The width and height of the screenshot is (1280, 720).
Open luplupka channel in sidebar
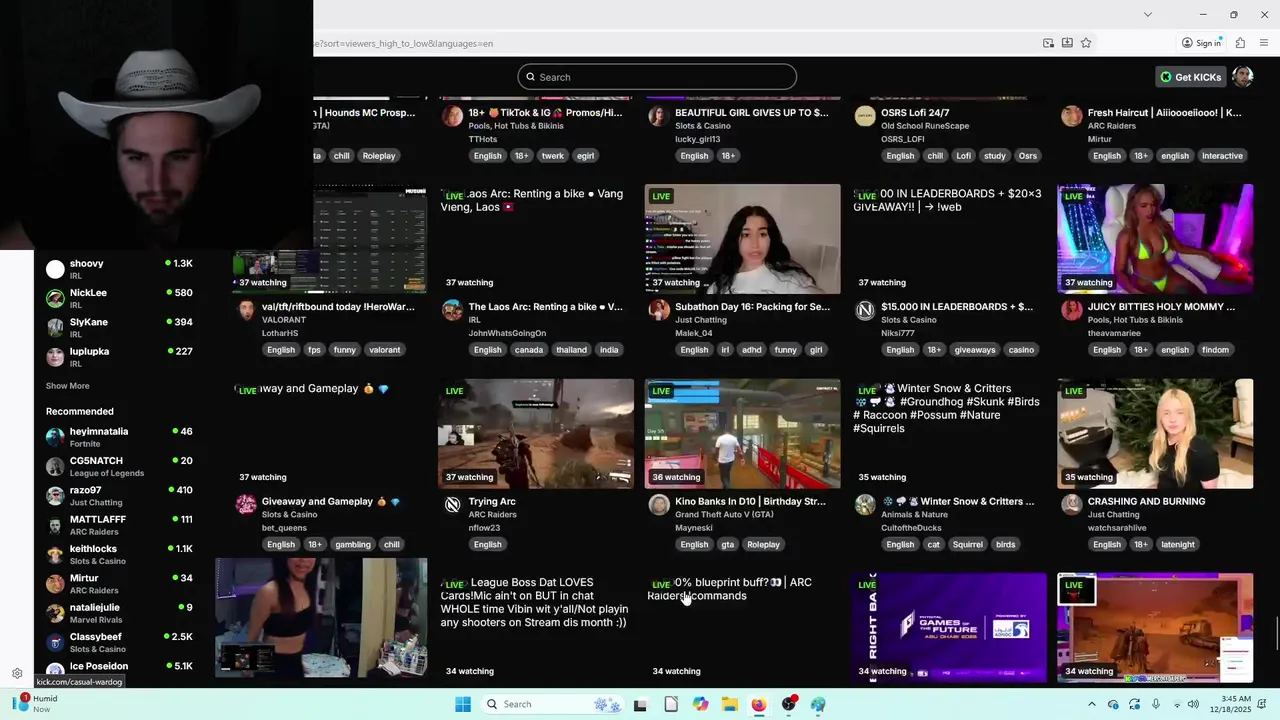point(119,357)
